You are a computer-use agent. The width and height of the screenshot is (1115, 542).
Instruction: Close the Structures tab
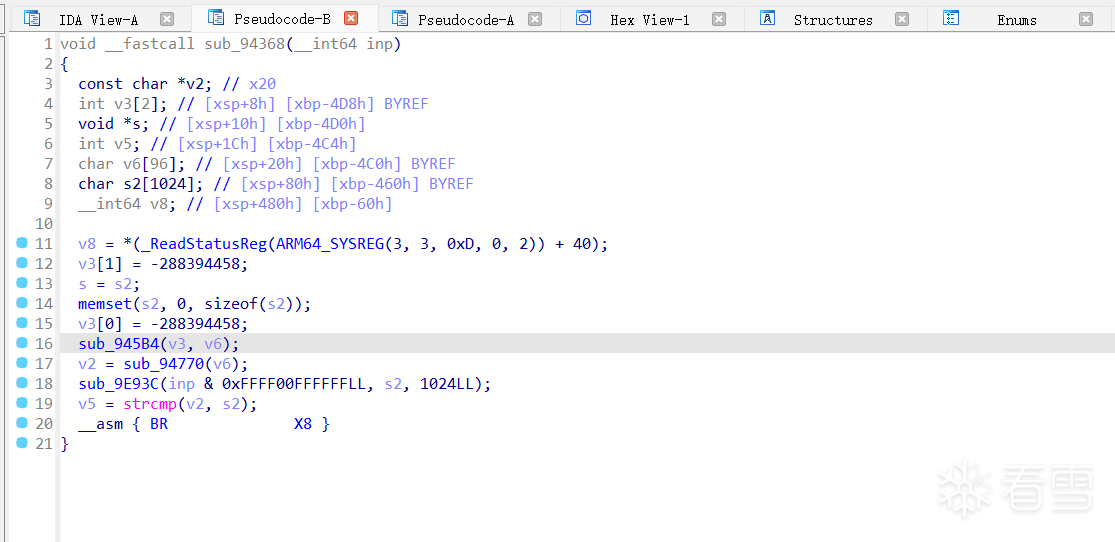902,19
